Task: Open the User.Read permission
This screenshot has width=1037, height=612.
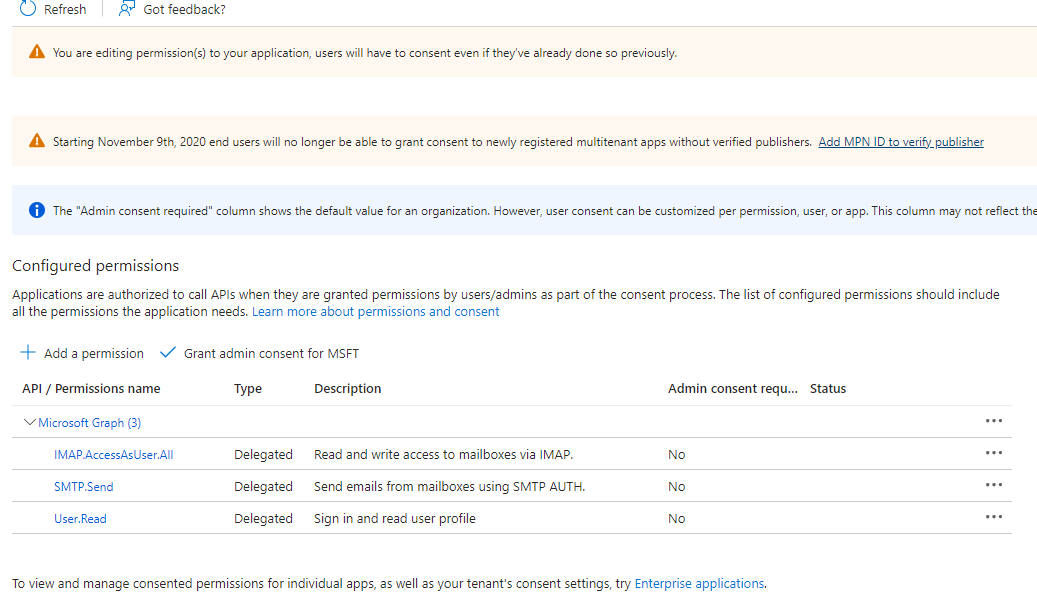Action: pos(80,519)
